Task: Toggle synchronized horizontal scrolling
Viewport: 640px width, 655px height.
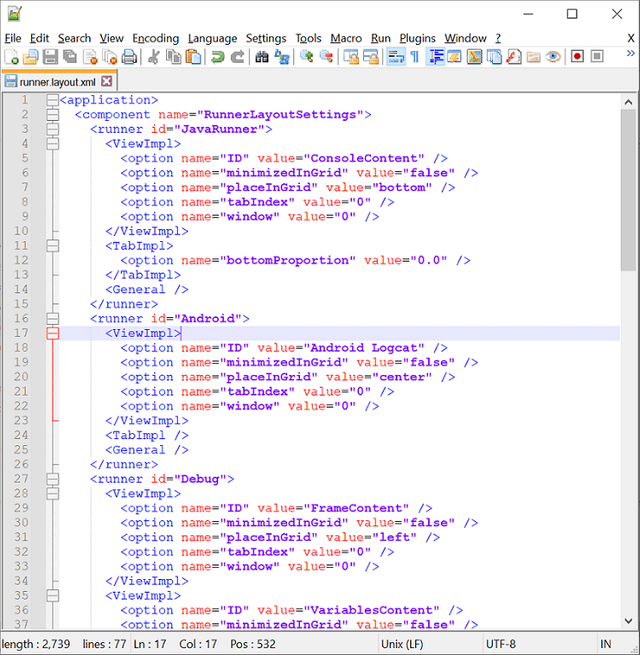Action: coord(371,57)
